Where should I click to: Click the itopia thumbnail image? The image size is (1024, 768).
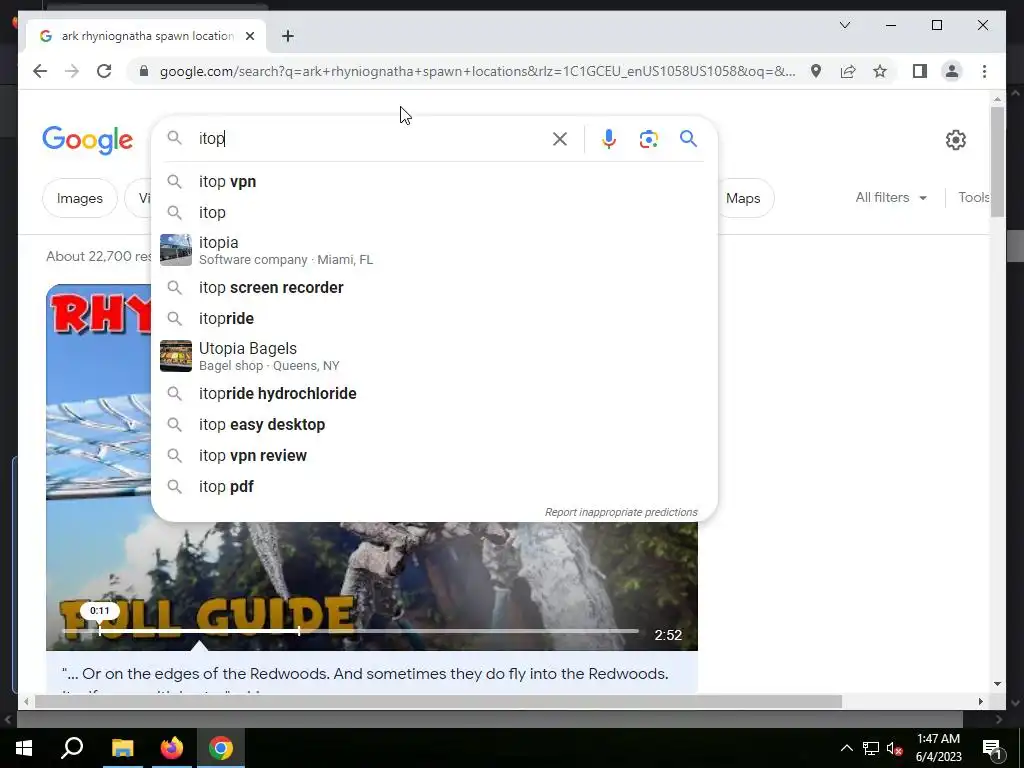coord(176,250)
